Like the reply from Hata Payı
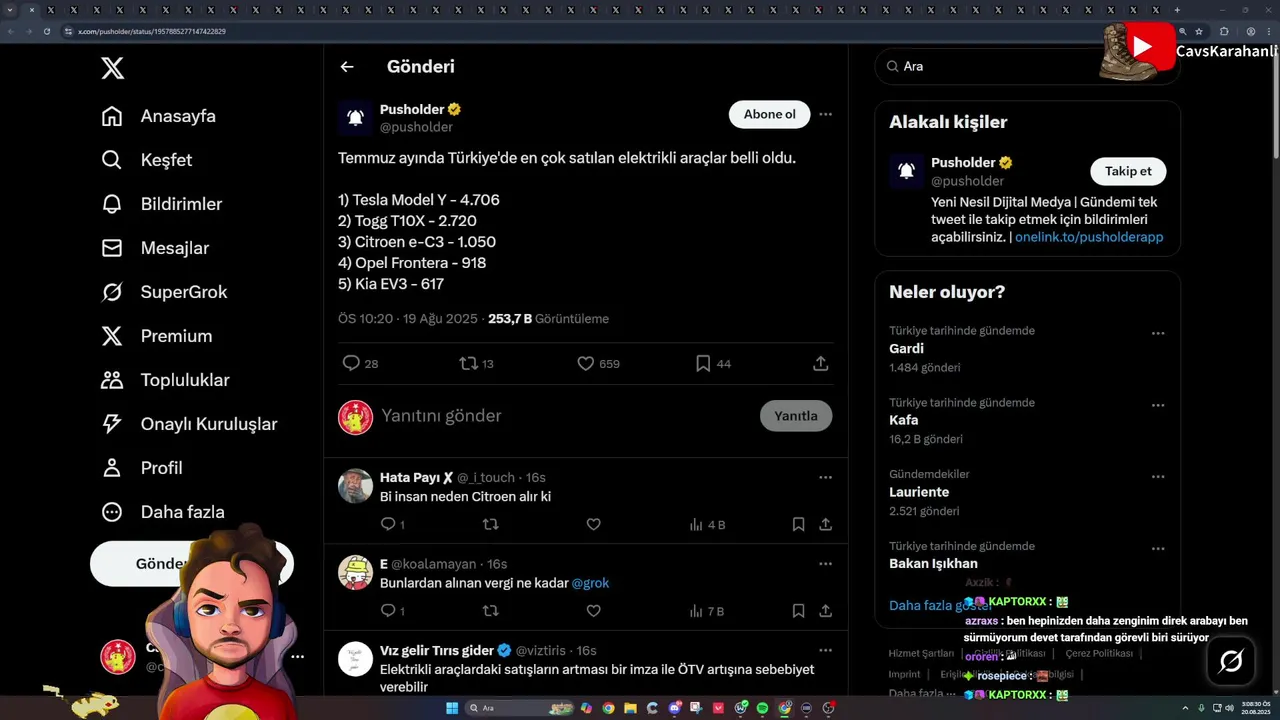1280x720 pixels. point(593,524)
